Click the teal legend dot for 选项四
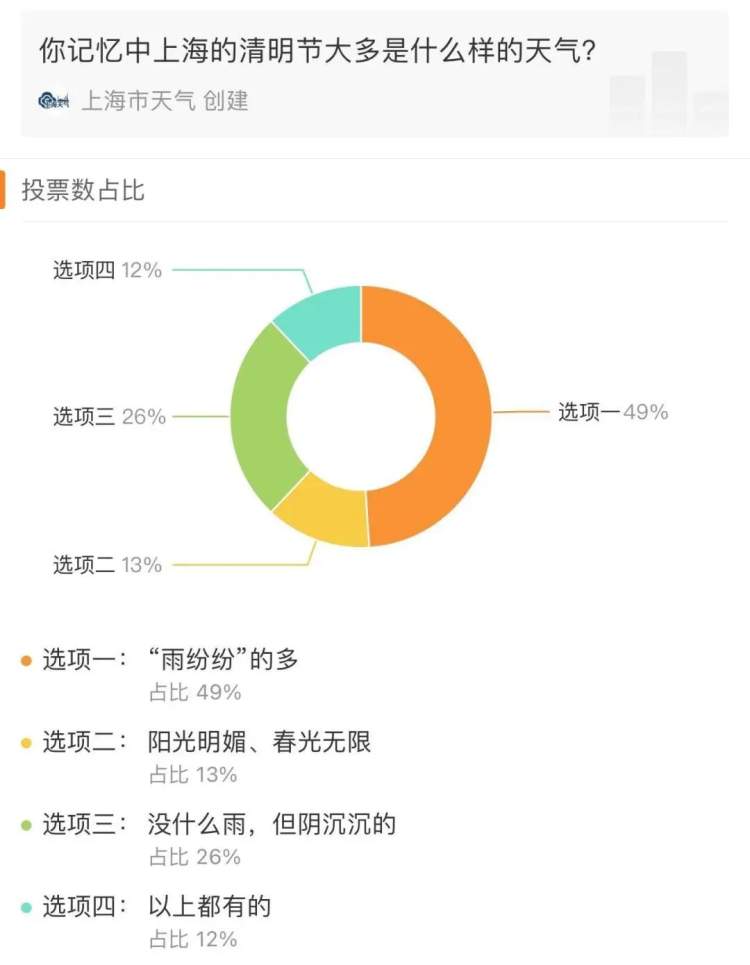The width and height of the screenshot is (750, 965). pos(26,907)
